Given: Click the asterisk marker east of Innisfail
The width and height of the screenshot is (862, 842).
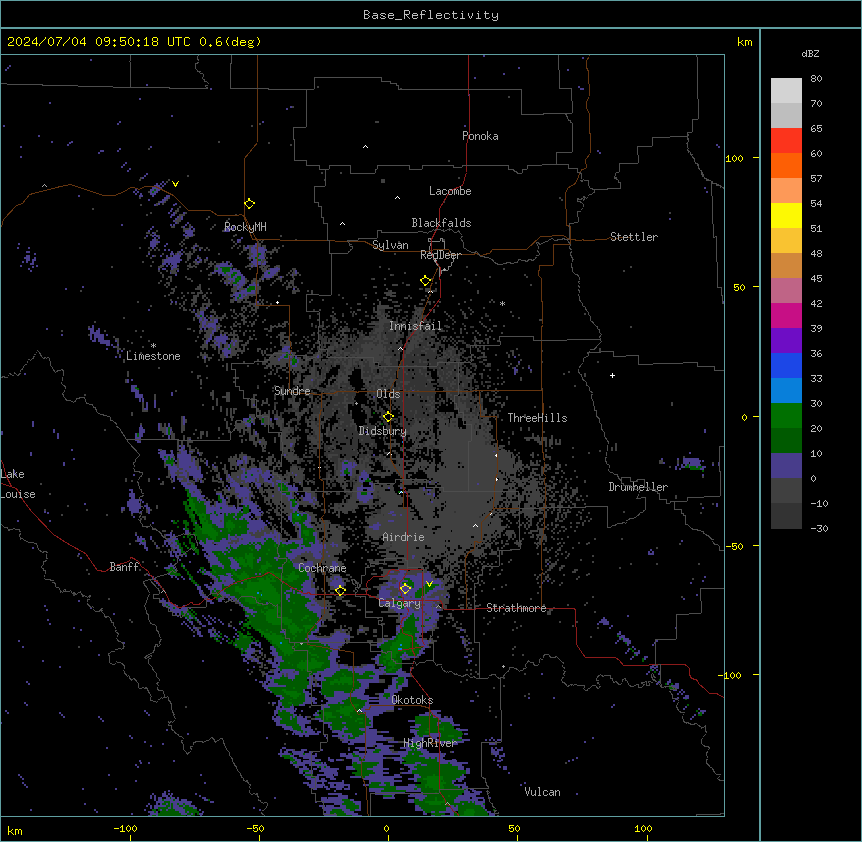Looking at the screenshot, I should coord(502,303).
